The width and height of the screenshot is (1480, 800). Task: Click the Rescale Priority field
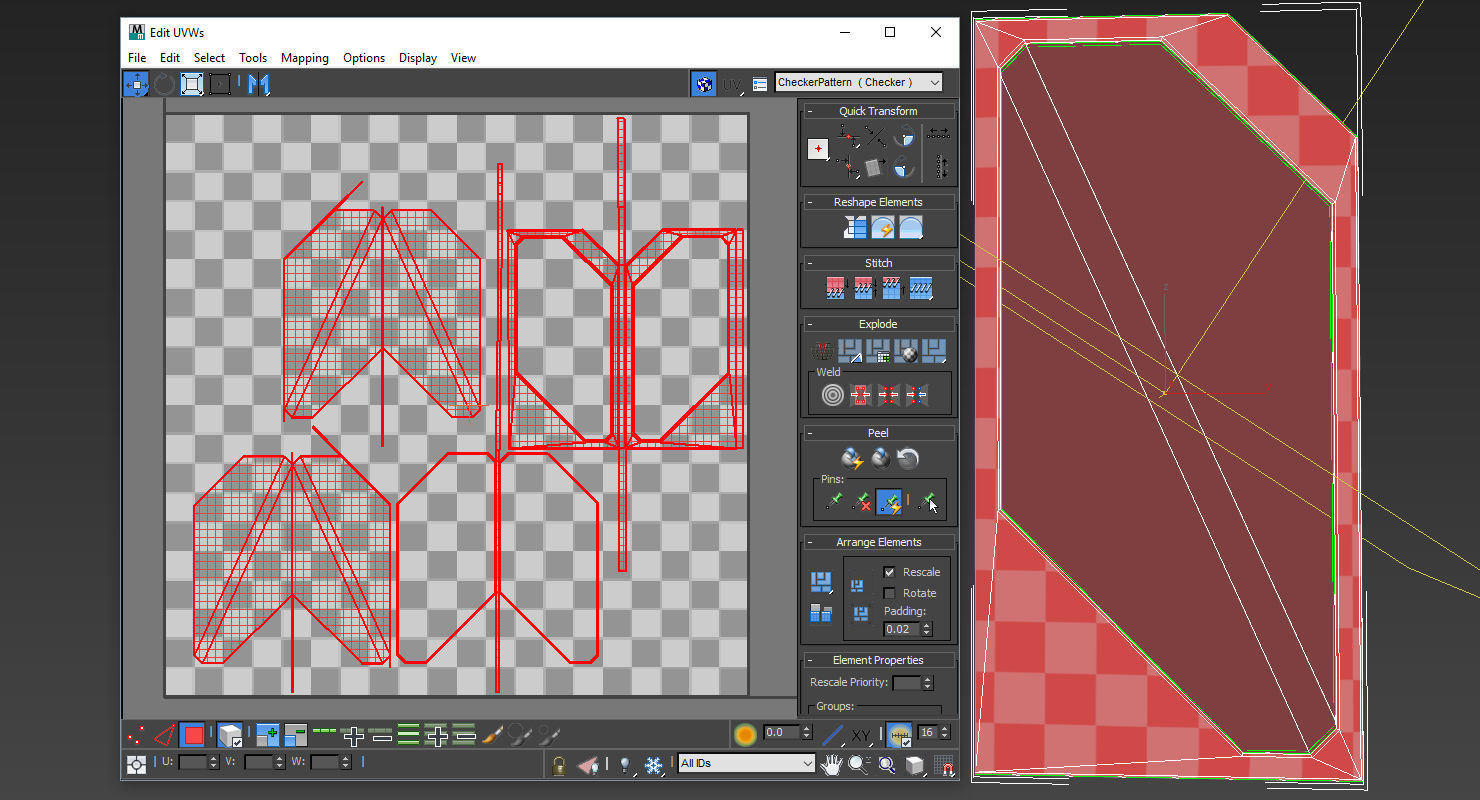click(x=907, y=683)
